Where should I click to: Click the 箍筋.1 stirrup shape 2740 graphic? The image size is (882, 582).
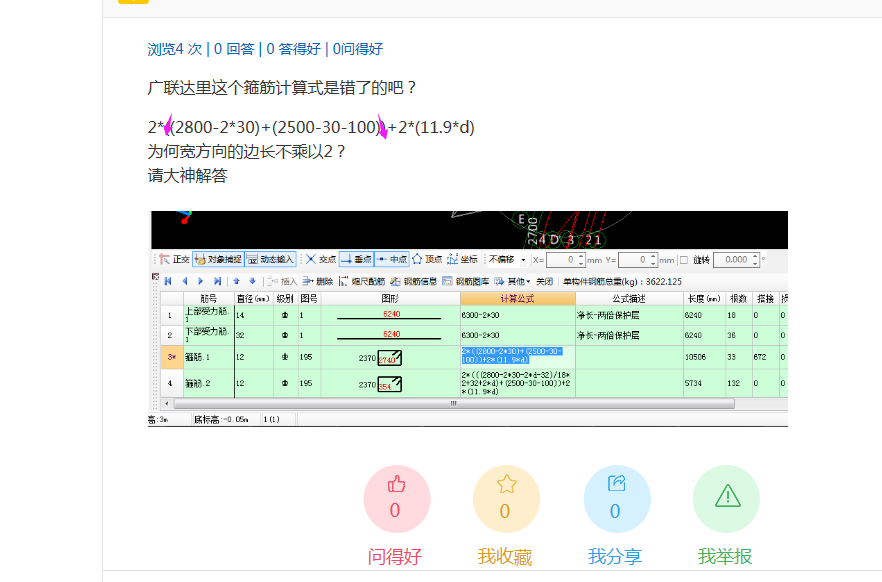pyautogui.click(x=389, y=358)
